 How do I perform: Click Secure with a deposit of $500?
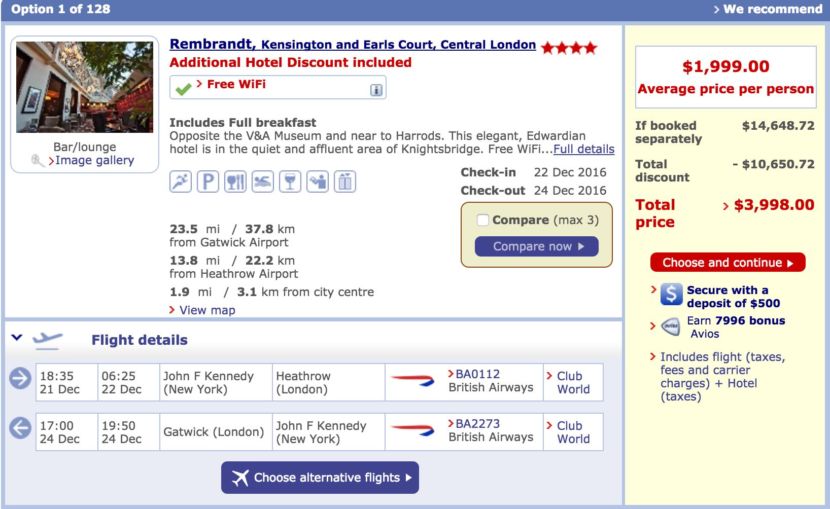click(x=733, y=296)
